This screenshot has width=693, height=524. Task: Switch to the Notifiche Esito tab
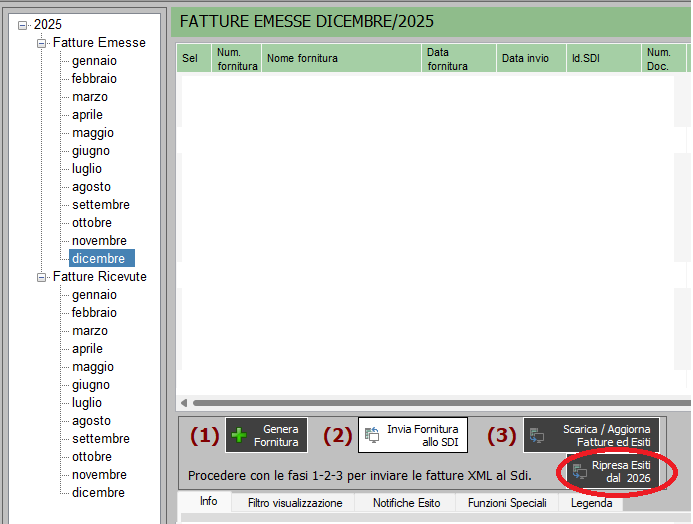(406, 503)
